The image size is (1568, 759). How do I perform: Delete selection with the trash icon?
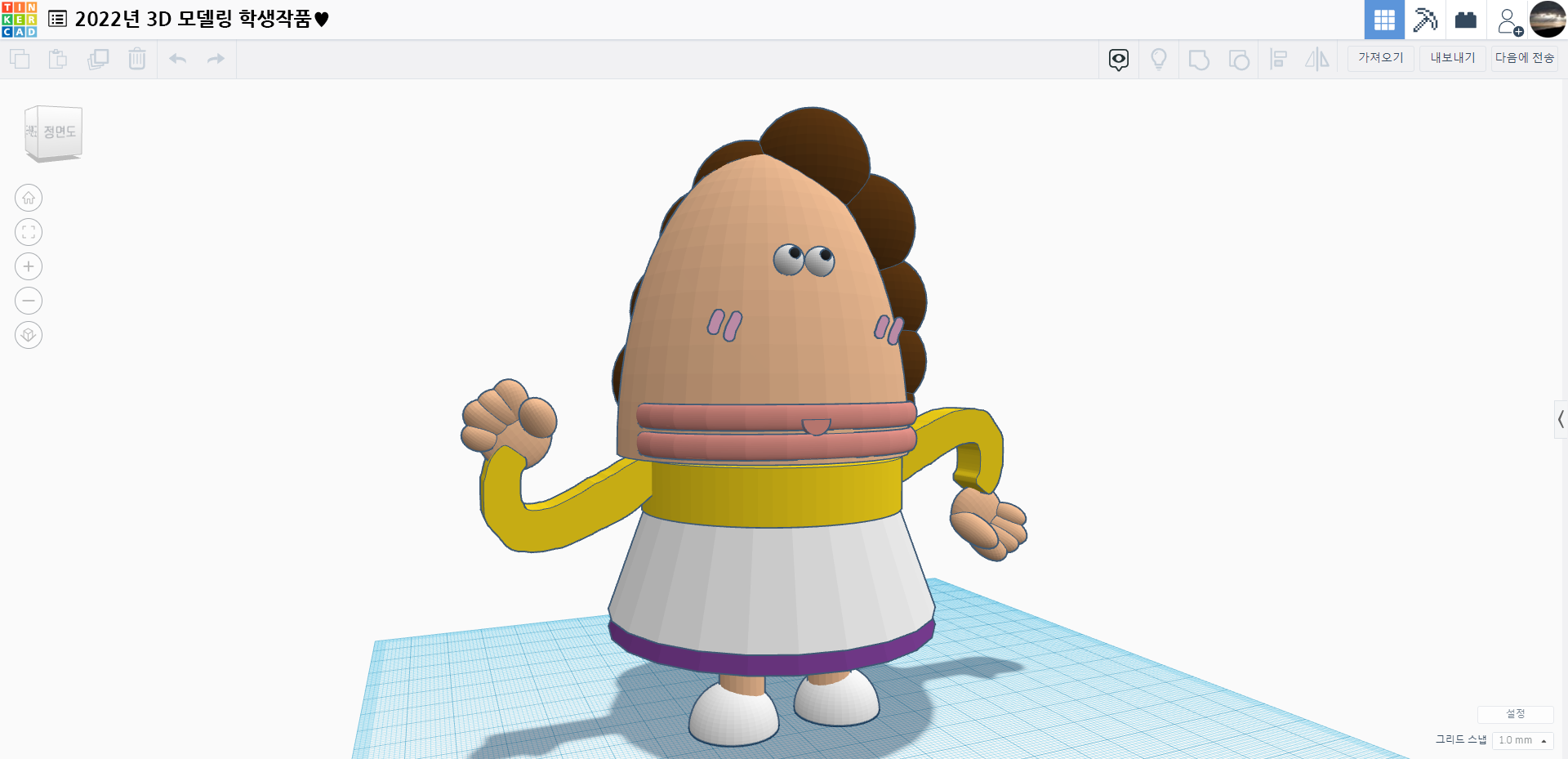(x=137, y=59)
